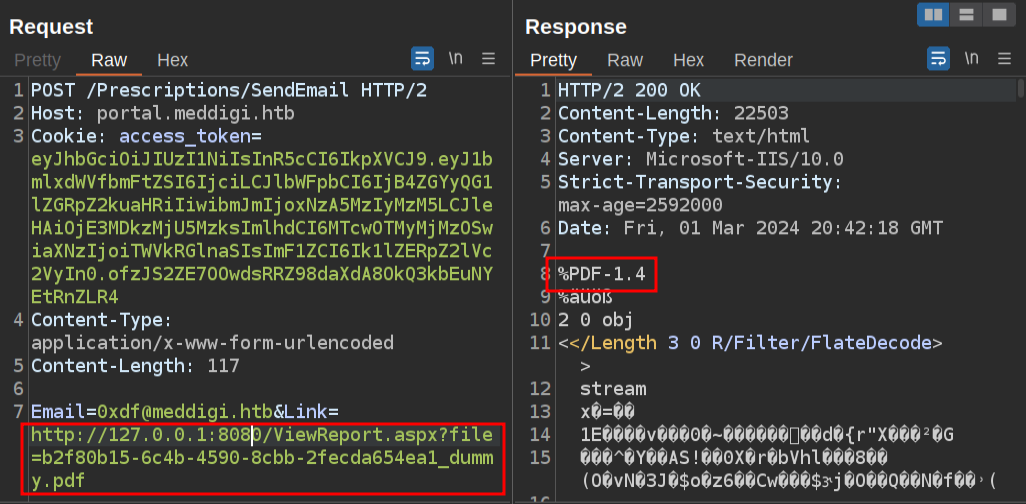The width and height of the screenshot is (1026, 504).
Task: Toggle word wrap in the Response panel
Action: (x=938, y=59)
